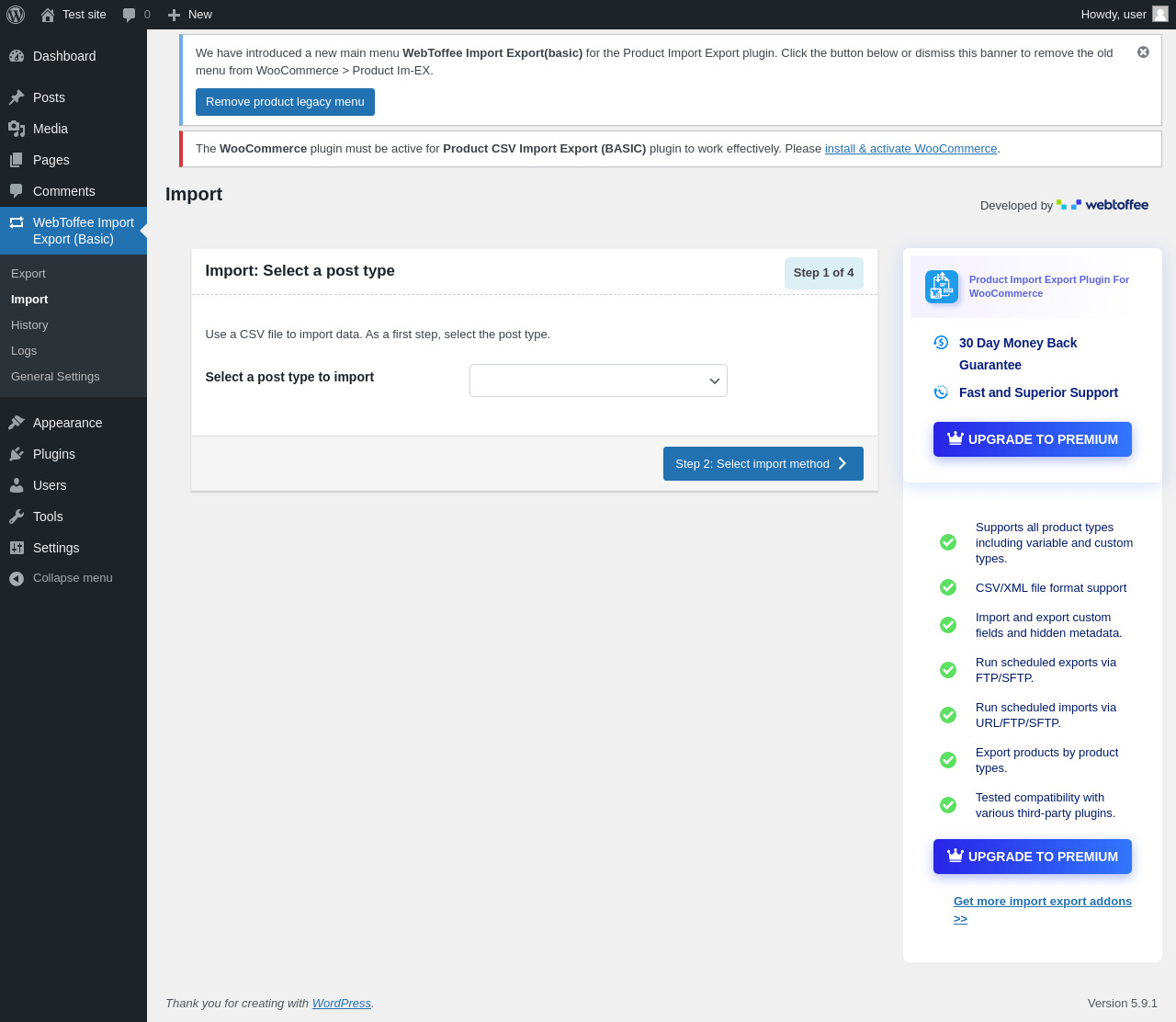Open the comments bubble icon in admin bar
Screen dimensions: 1176x1022
click(x=130, y=15)
